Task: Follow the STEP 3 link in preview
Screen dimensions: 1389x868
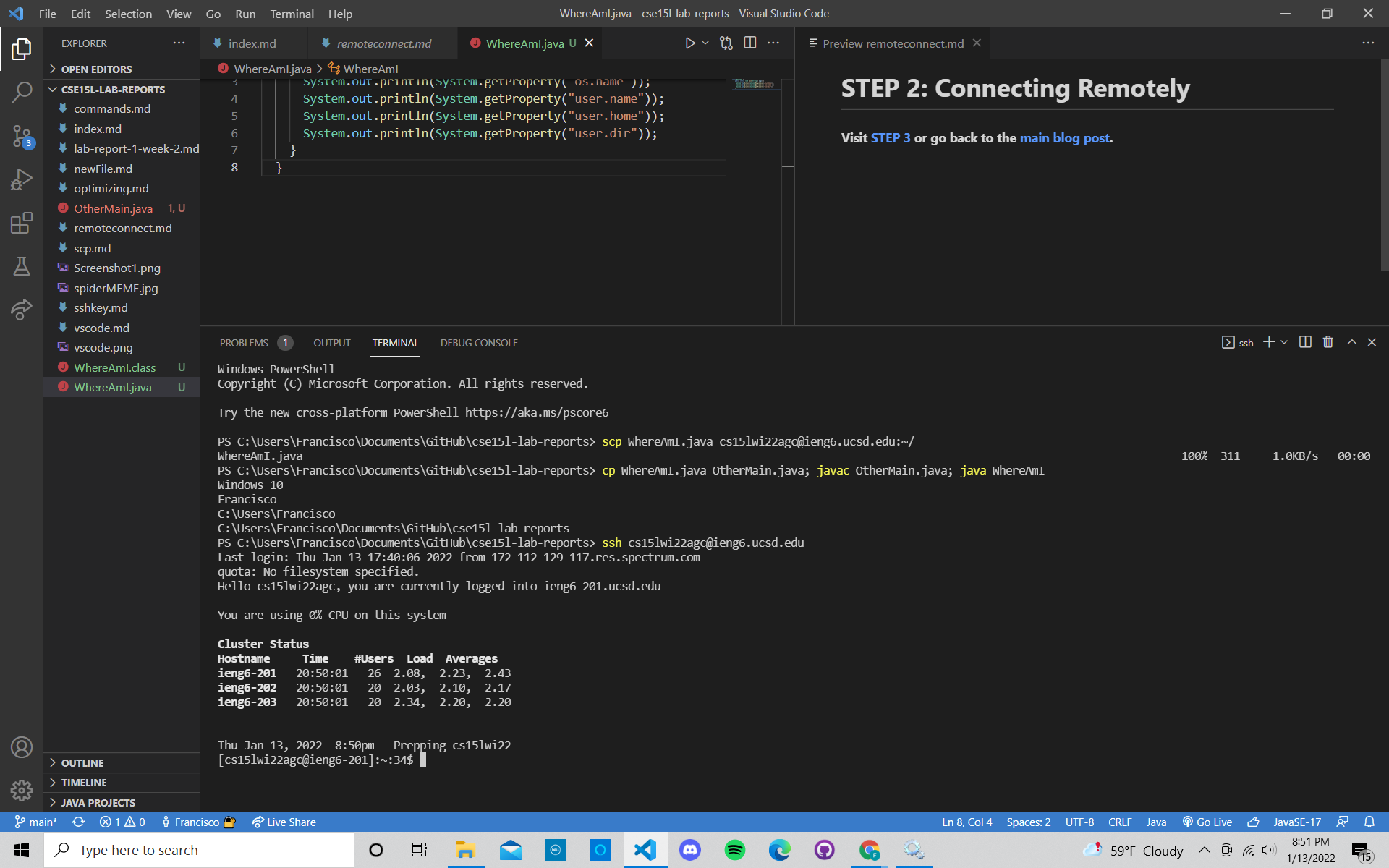Action: pos(891,138)
